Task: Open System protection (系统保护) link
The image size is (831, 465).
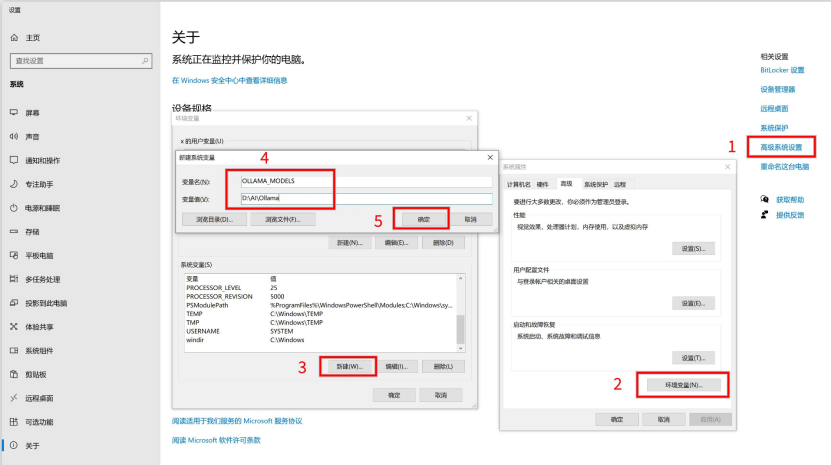Action: (x=774, y=128)
